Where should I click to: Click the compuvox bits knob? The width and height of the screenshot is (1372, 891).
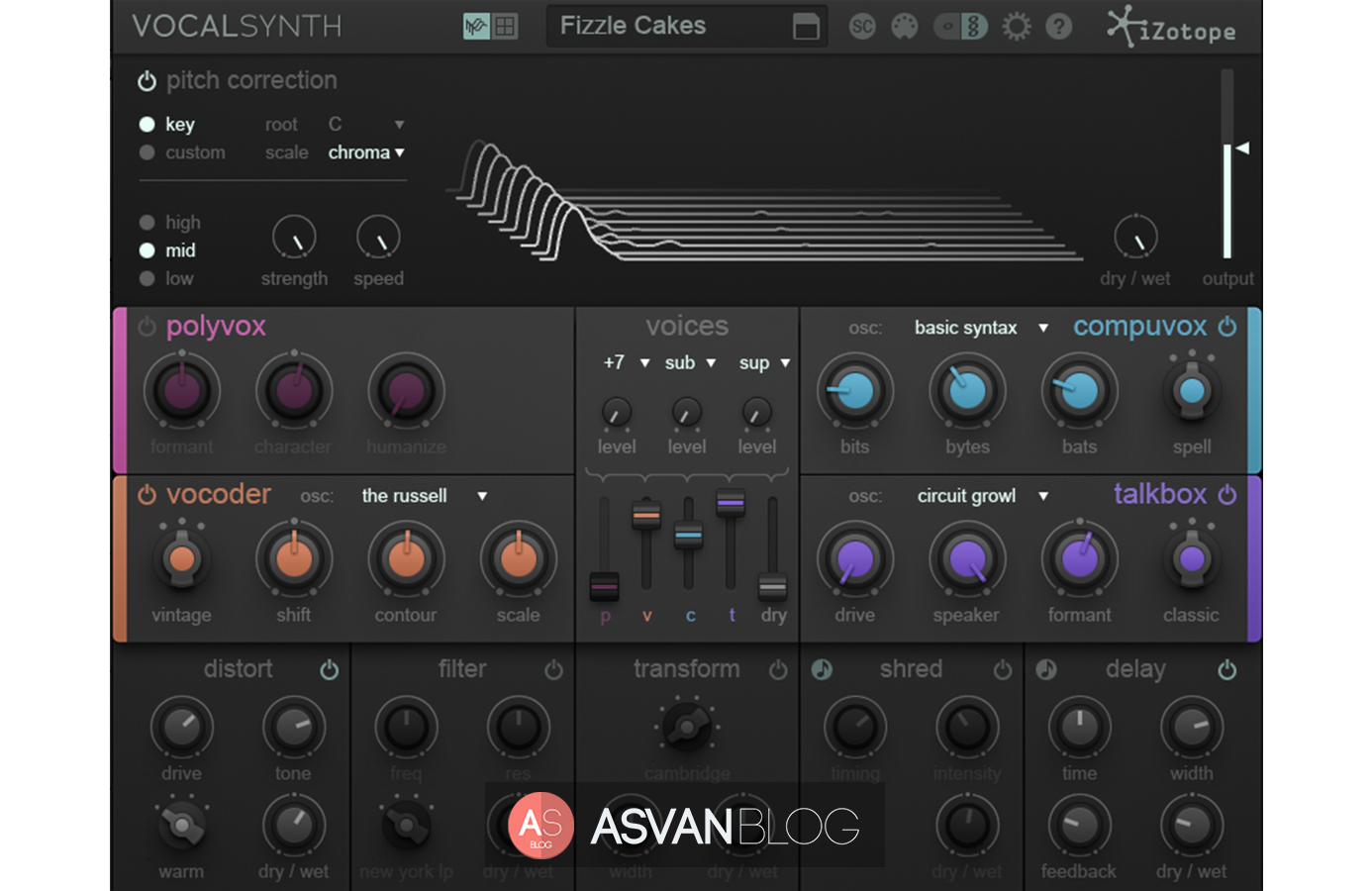(x=855, y=391)
